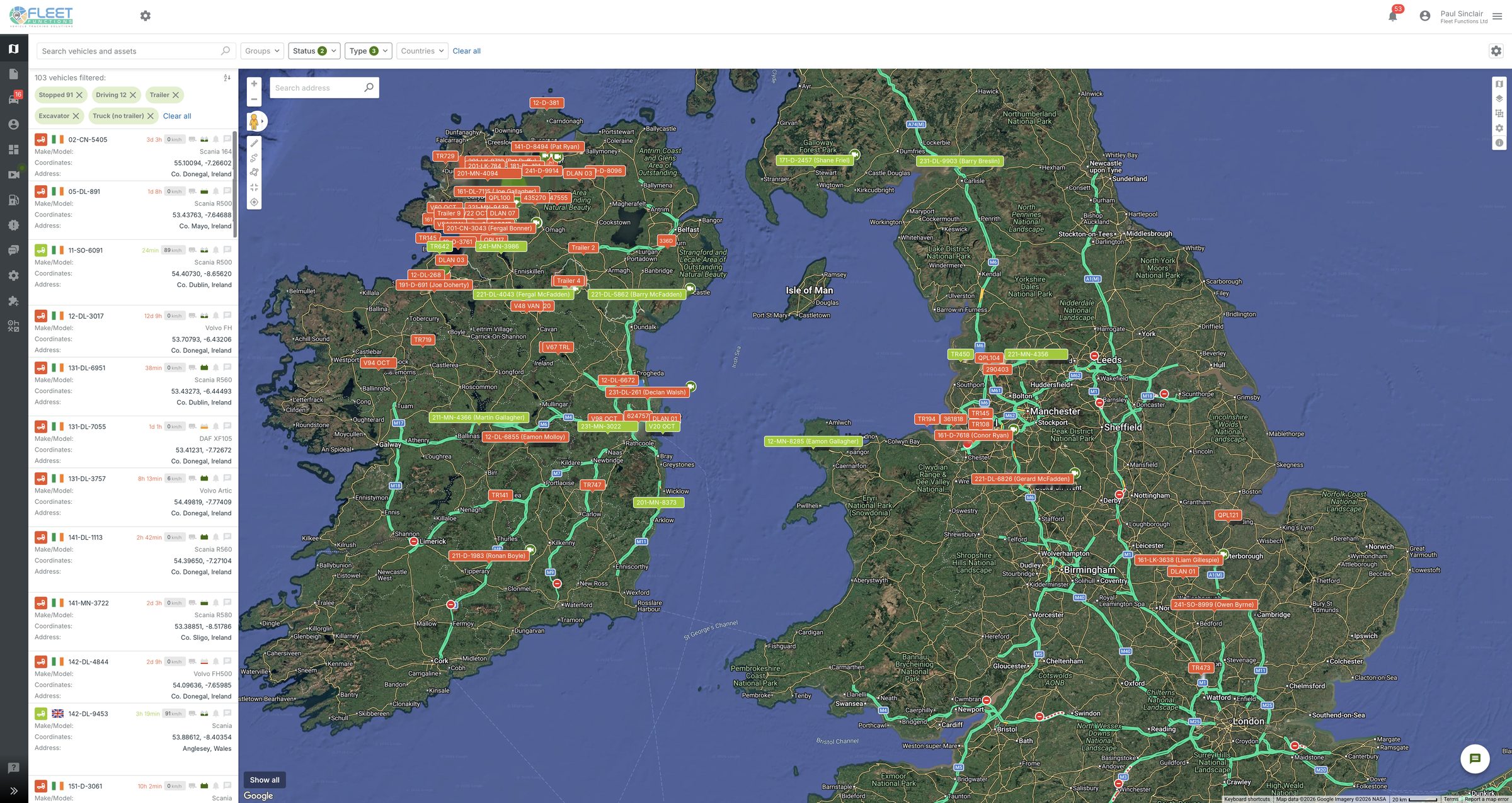
Task: Click the locate my position tool
Action: (x=254, y=202)
